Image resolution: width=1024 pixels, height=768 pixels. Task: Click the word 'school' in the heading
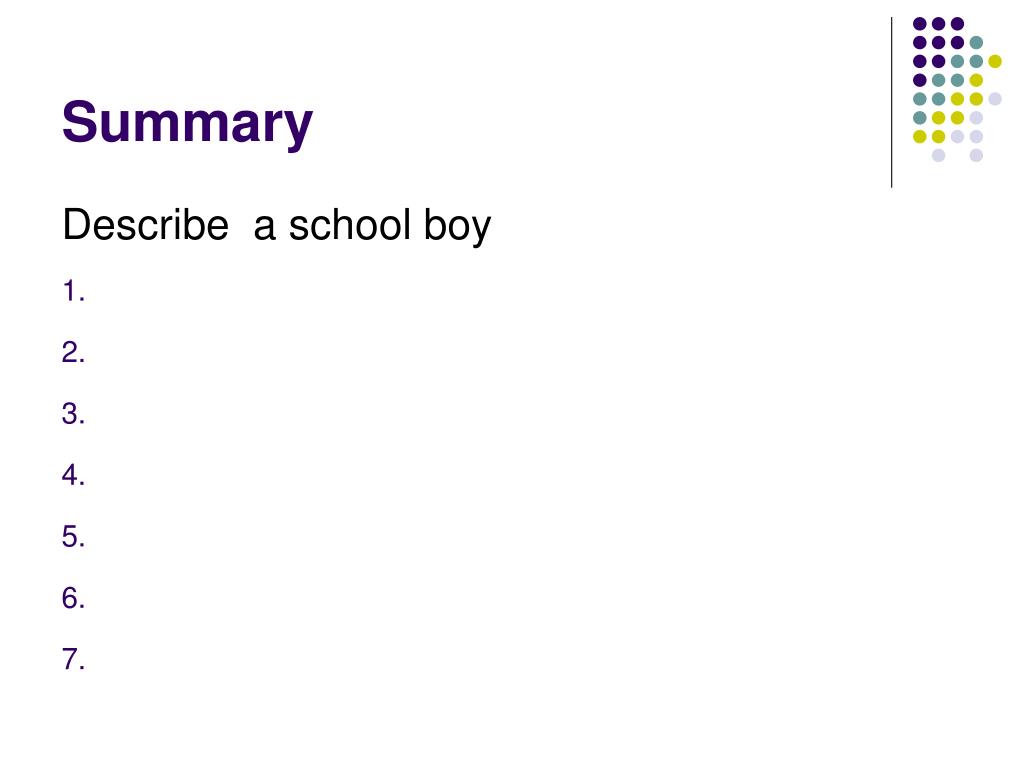(350, 225)
